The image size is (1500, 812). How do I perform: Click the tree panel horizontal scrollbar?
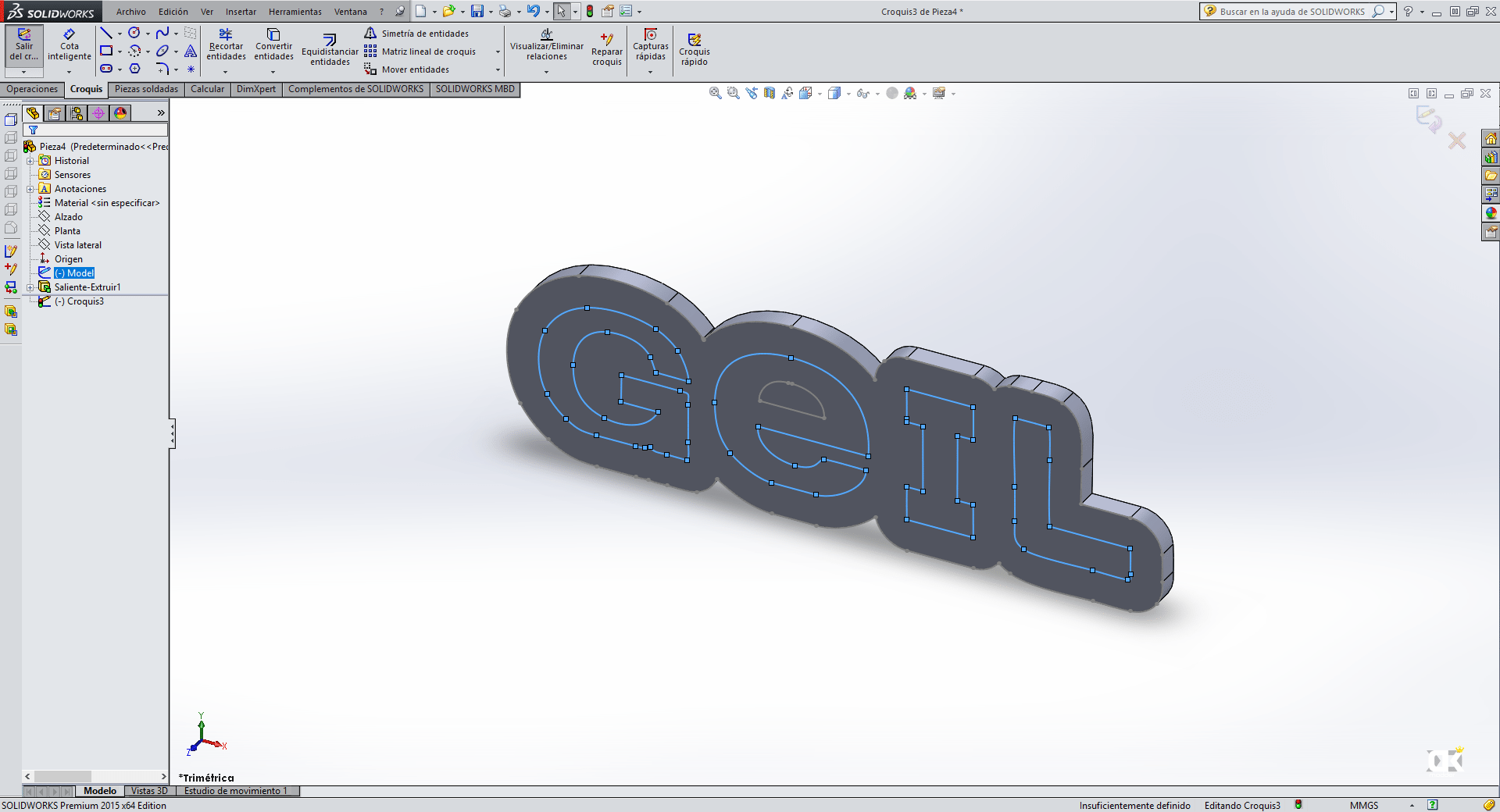click(95, 776)
